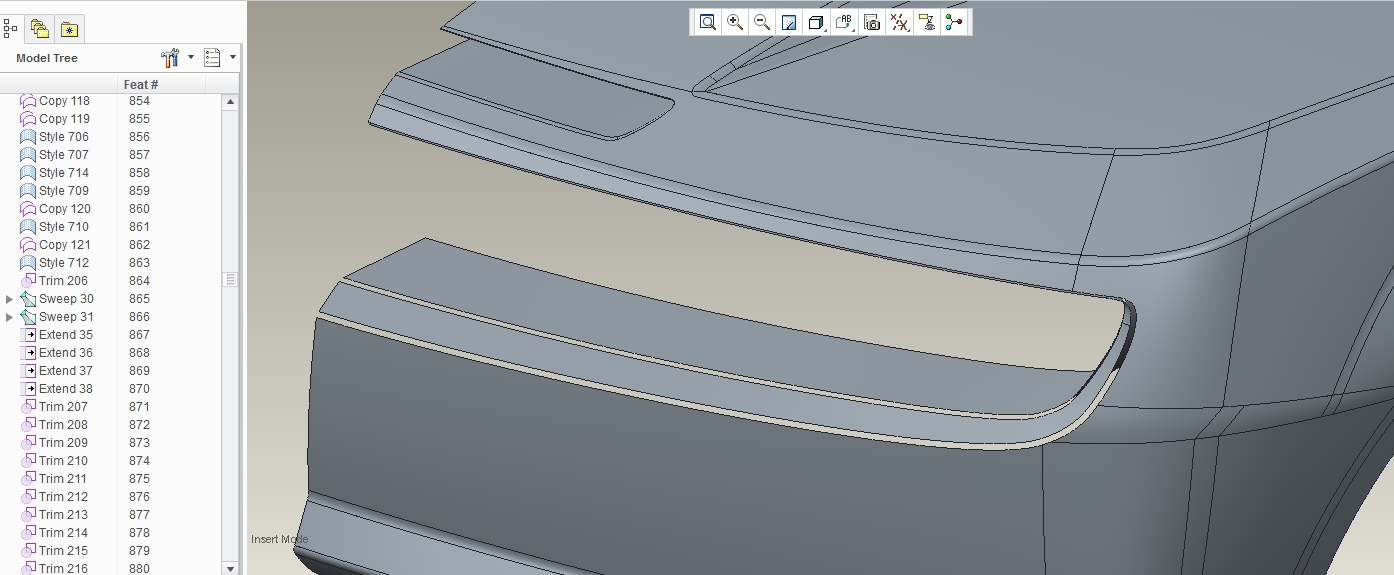Click the Refit view icon
The width and height of the screenshot is (1394, 575).
click(708, 22)
